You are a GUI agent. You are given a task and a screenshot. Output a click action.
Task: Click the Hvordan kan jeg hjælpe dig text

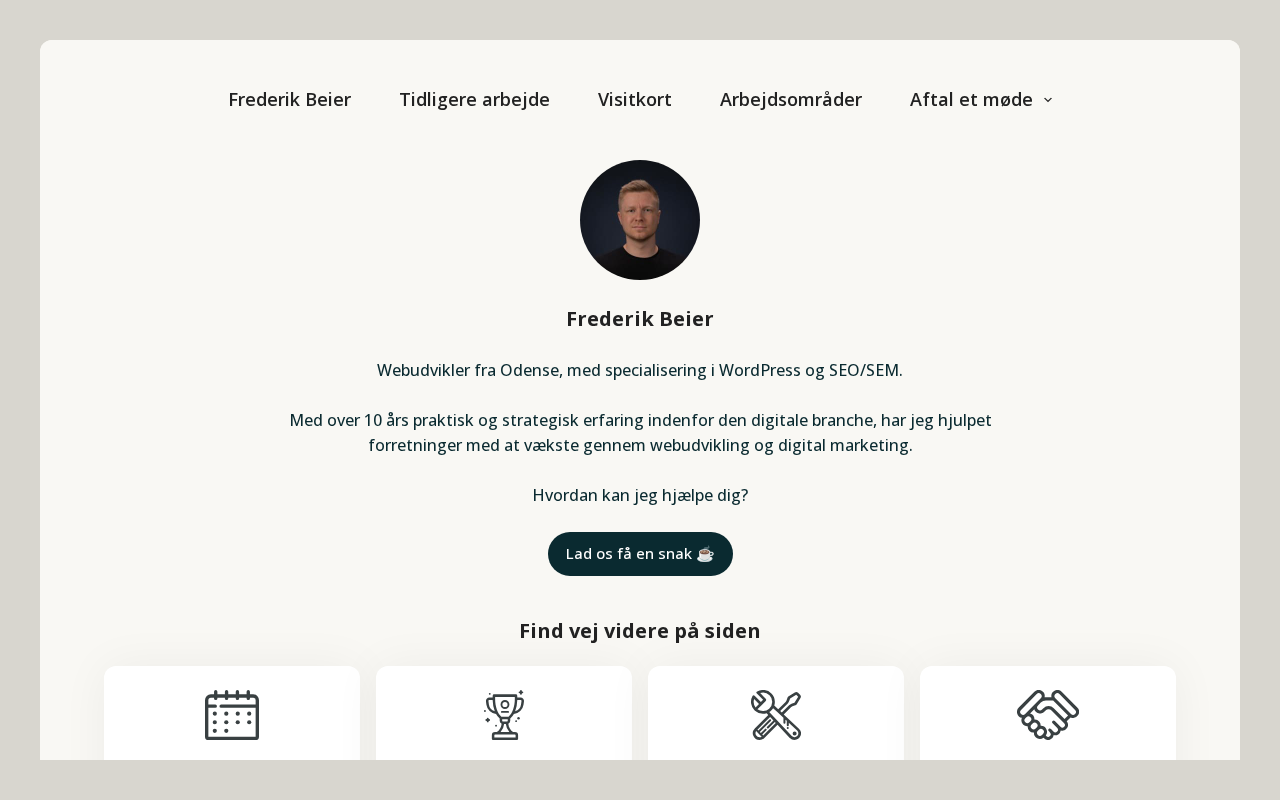[640, 495]
